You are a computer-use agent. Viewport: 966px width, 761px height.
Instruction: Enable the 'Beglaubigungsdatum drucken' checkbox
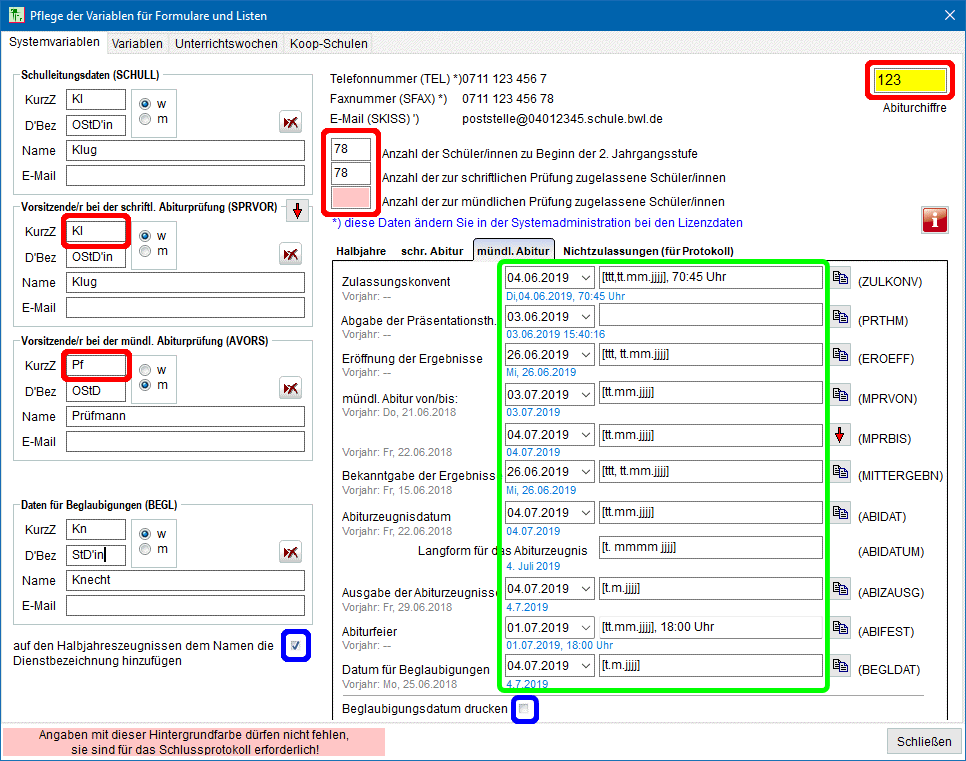(x=524, y=709)
